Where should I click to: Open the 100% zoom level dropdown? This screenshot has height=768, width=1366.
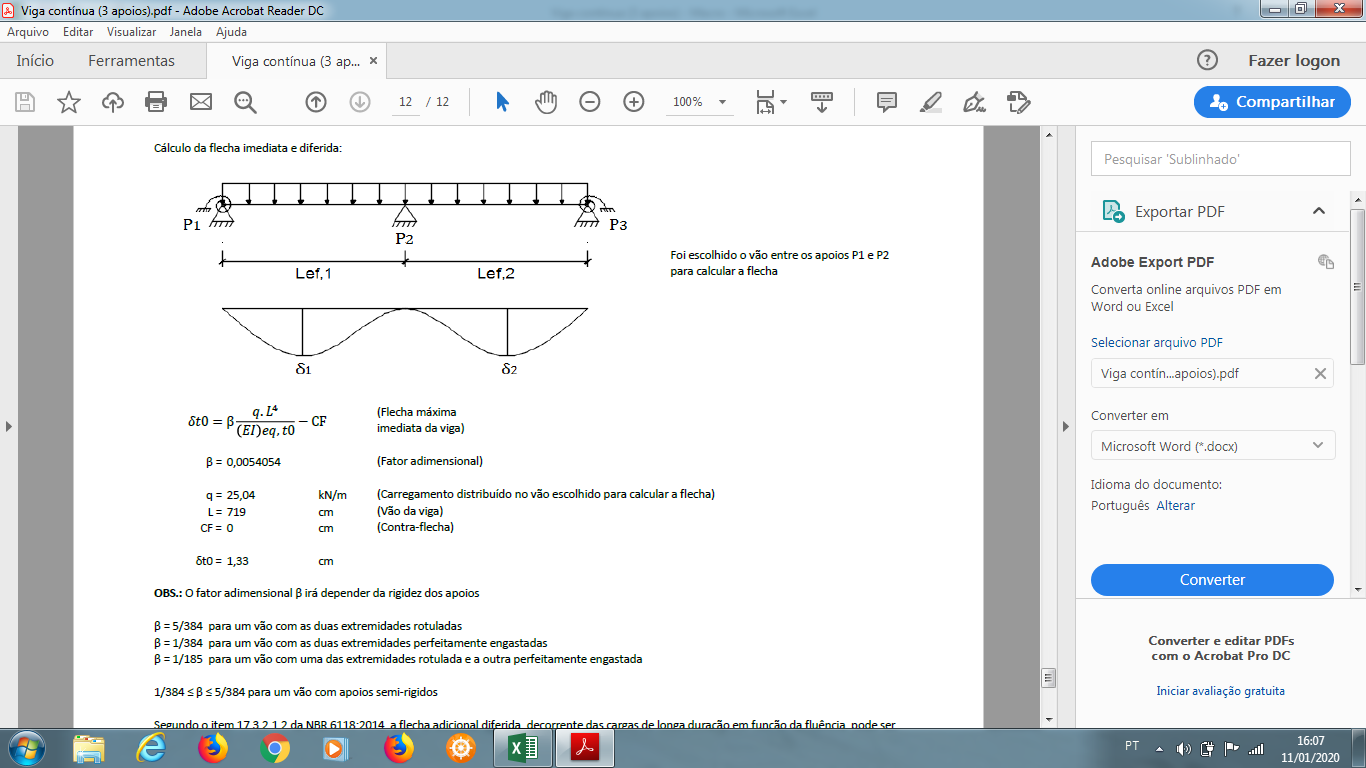click(x=723, y=102)
